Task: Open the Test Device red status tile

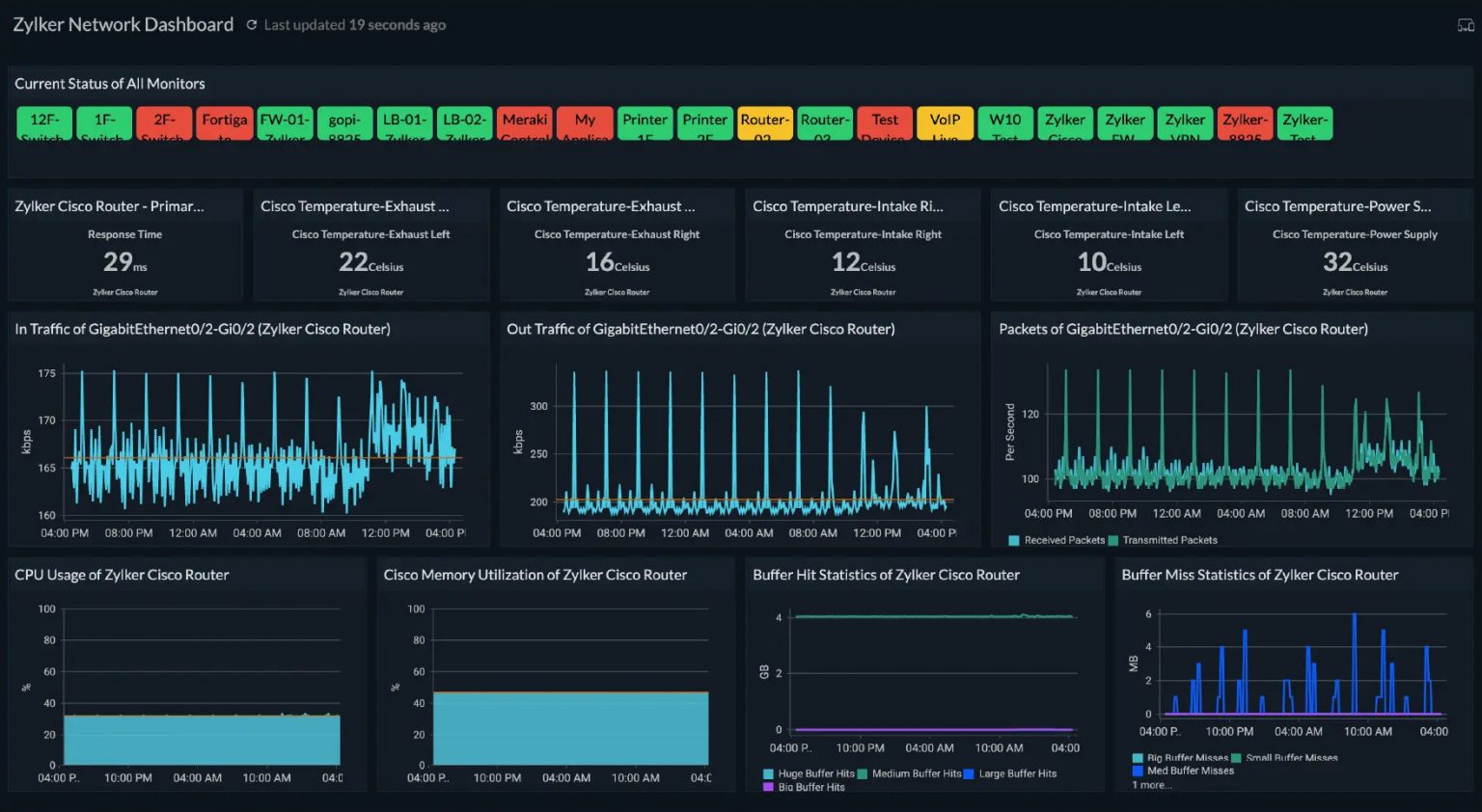Action: (885, 122)
